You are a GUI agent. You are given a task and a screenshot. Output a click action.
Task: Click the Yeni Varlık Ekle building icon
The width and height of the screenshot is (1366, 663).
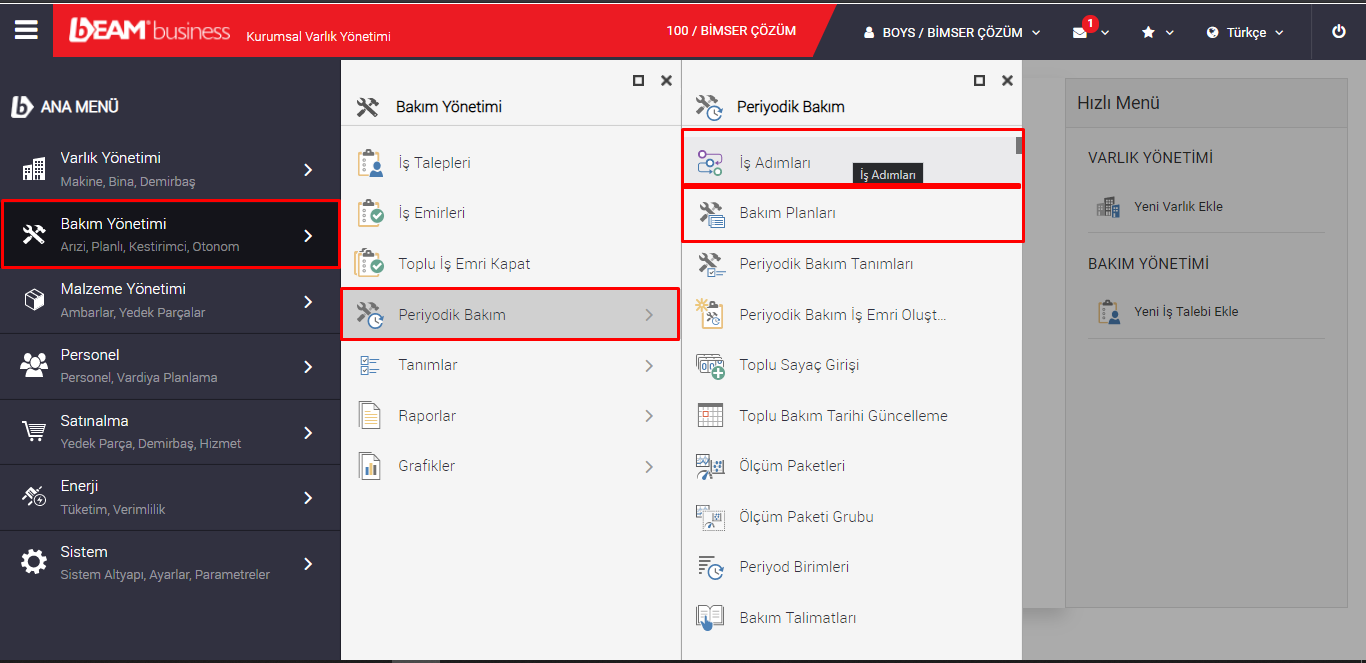pyautogui.click(x=1107, y=207)
